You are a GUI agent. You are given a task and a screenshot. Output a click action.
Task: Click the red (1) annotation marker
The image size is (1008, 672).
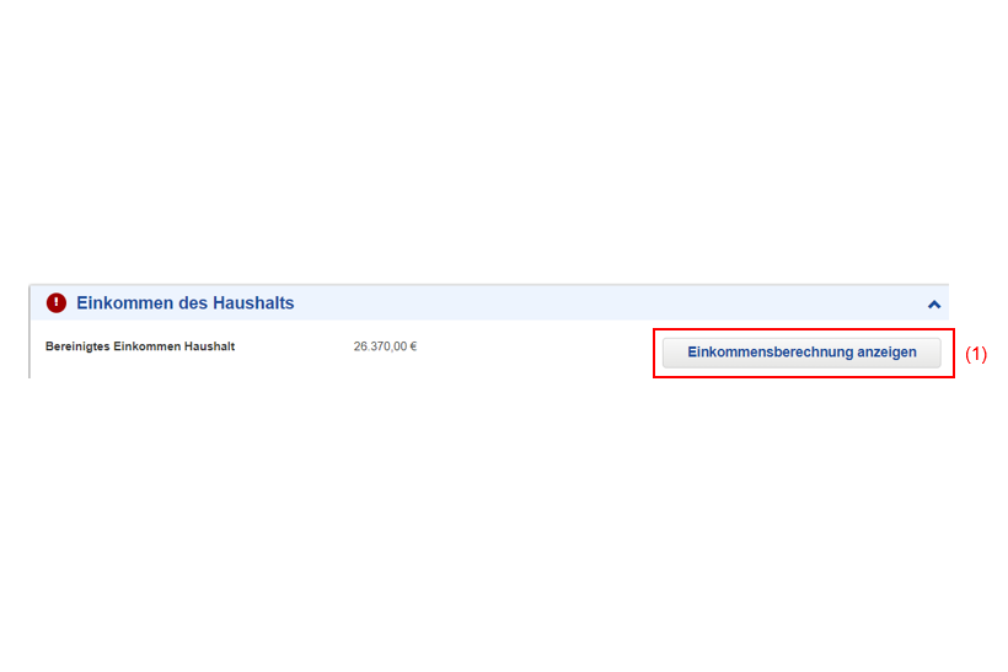click(976, 354)
